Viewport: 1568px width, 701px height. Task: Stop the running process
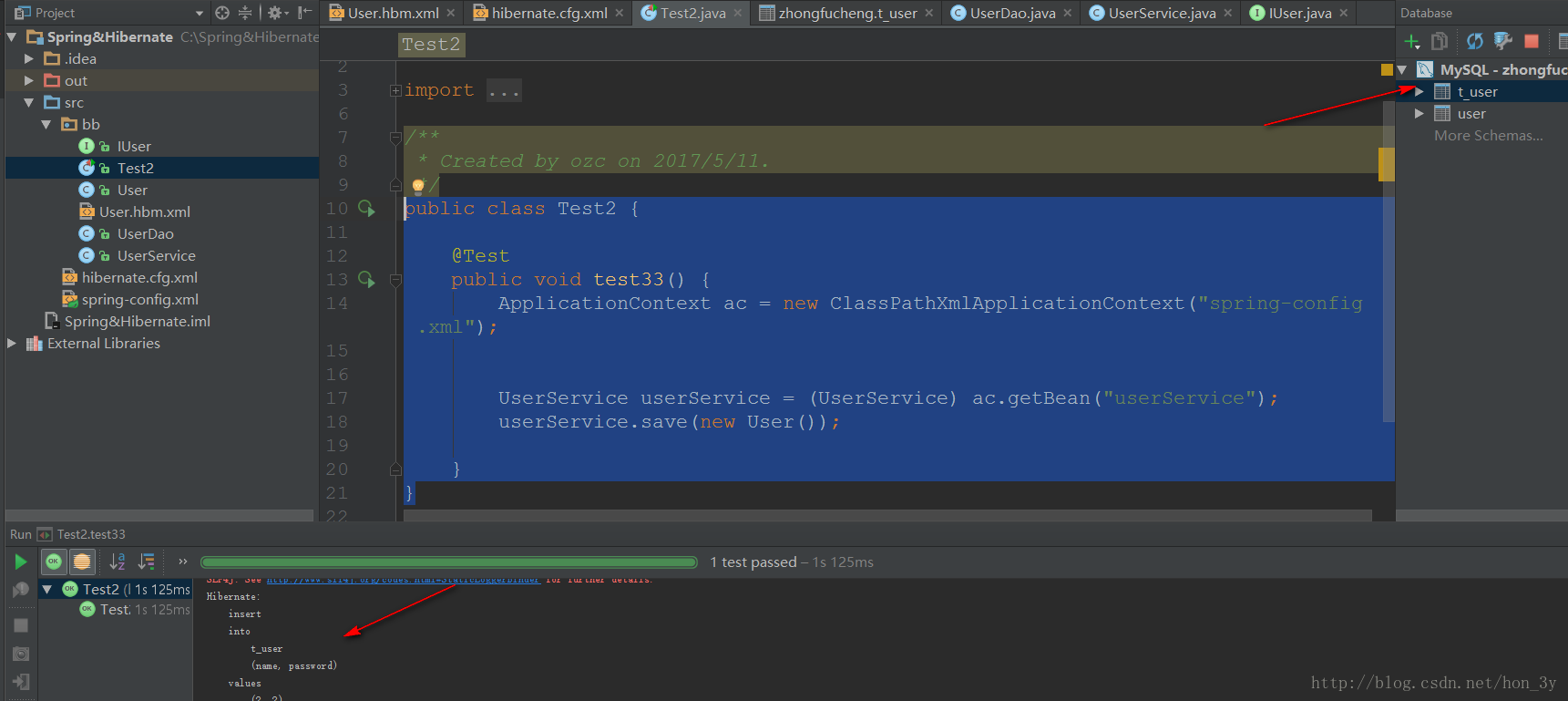pos(20,625)
